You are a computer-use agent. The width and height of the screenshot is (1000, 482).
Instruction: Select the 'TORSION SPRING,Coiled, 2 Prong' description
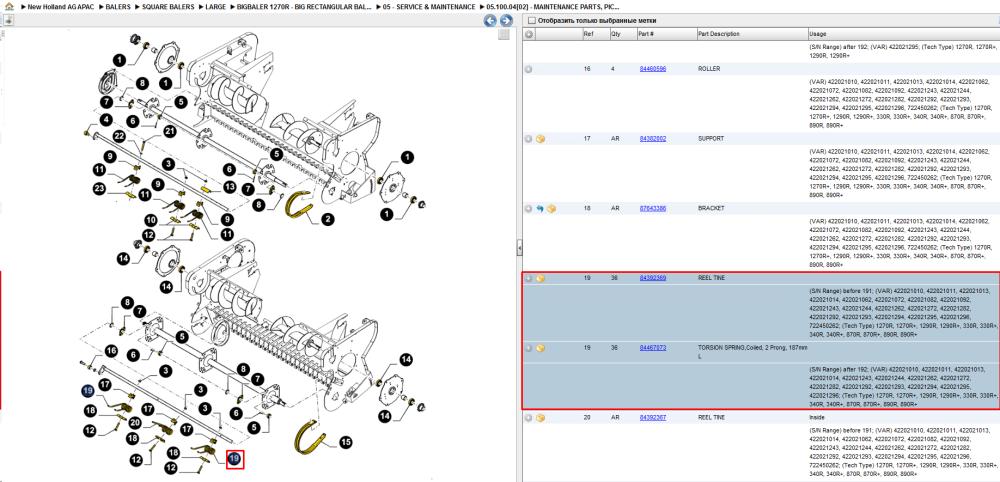click(x=753, y=351)
